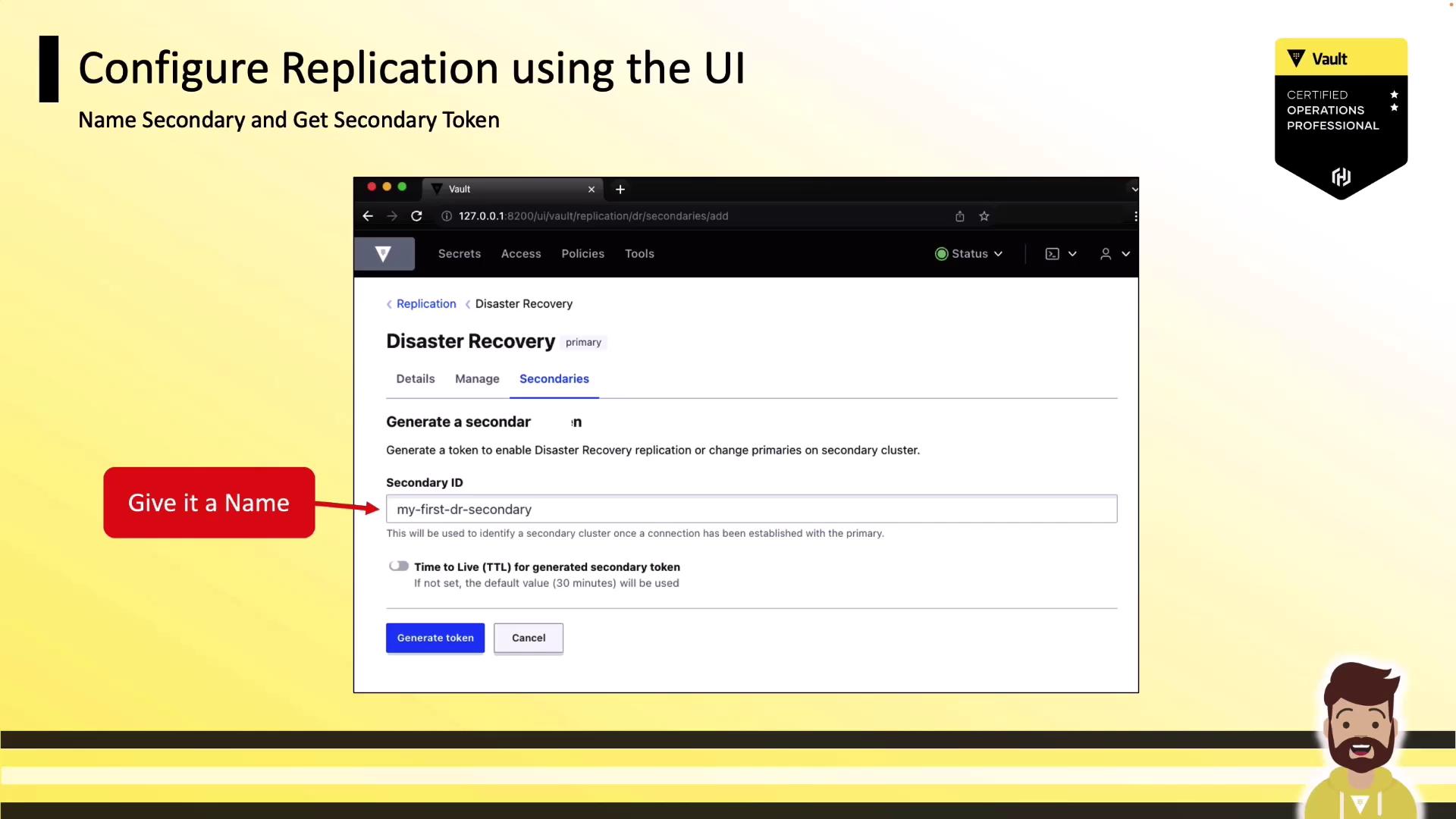Switch to the Details tab
This screenshot has height=819, width=1456.
[416, 378]
